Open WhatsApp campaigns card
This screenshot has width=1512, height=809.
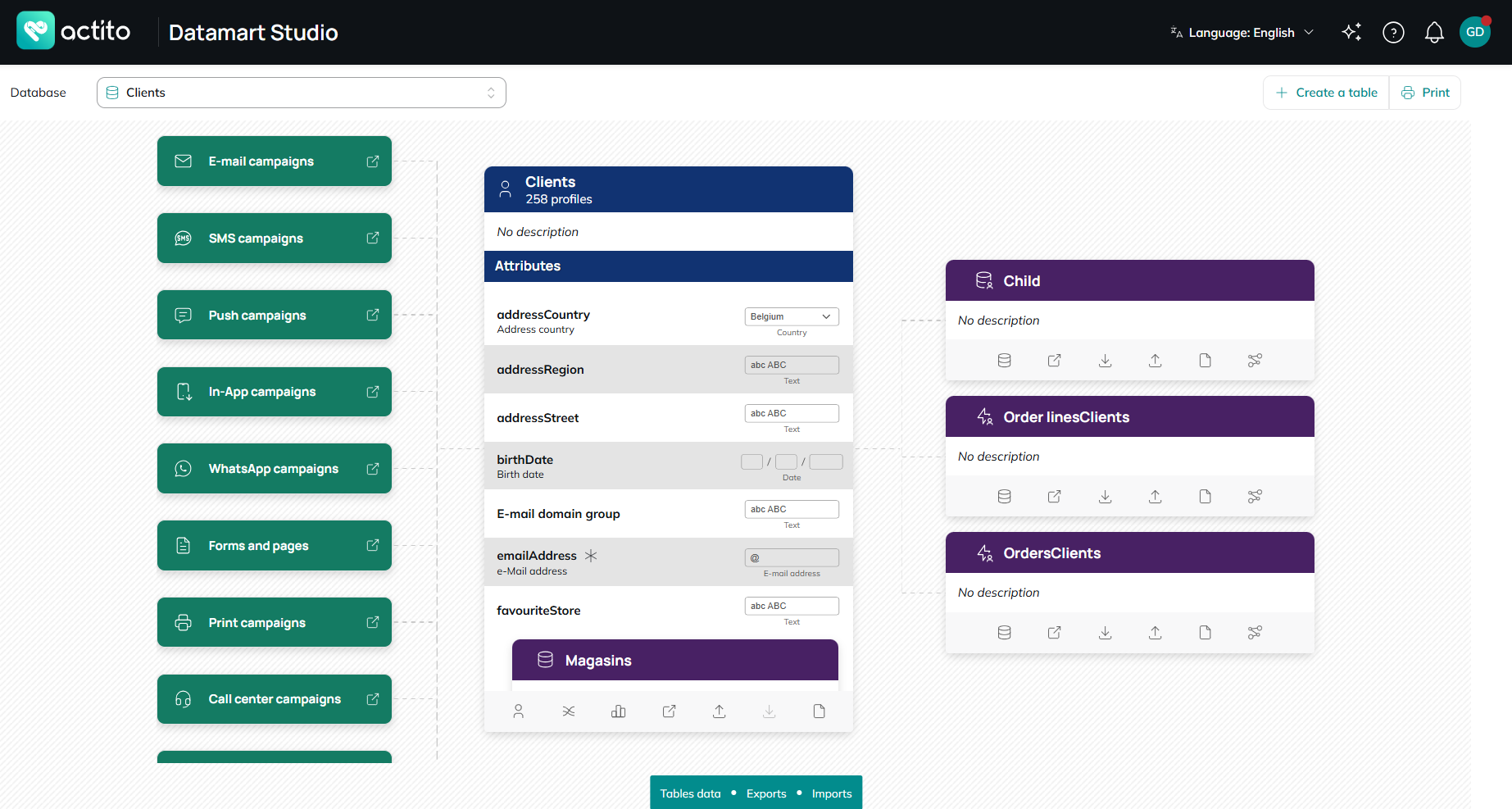coord(275,469)
